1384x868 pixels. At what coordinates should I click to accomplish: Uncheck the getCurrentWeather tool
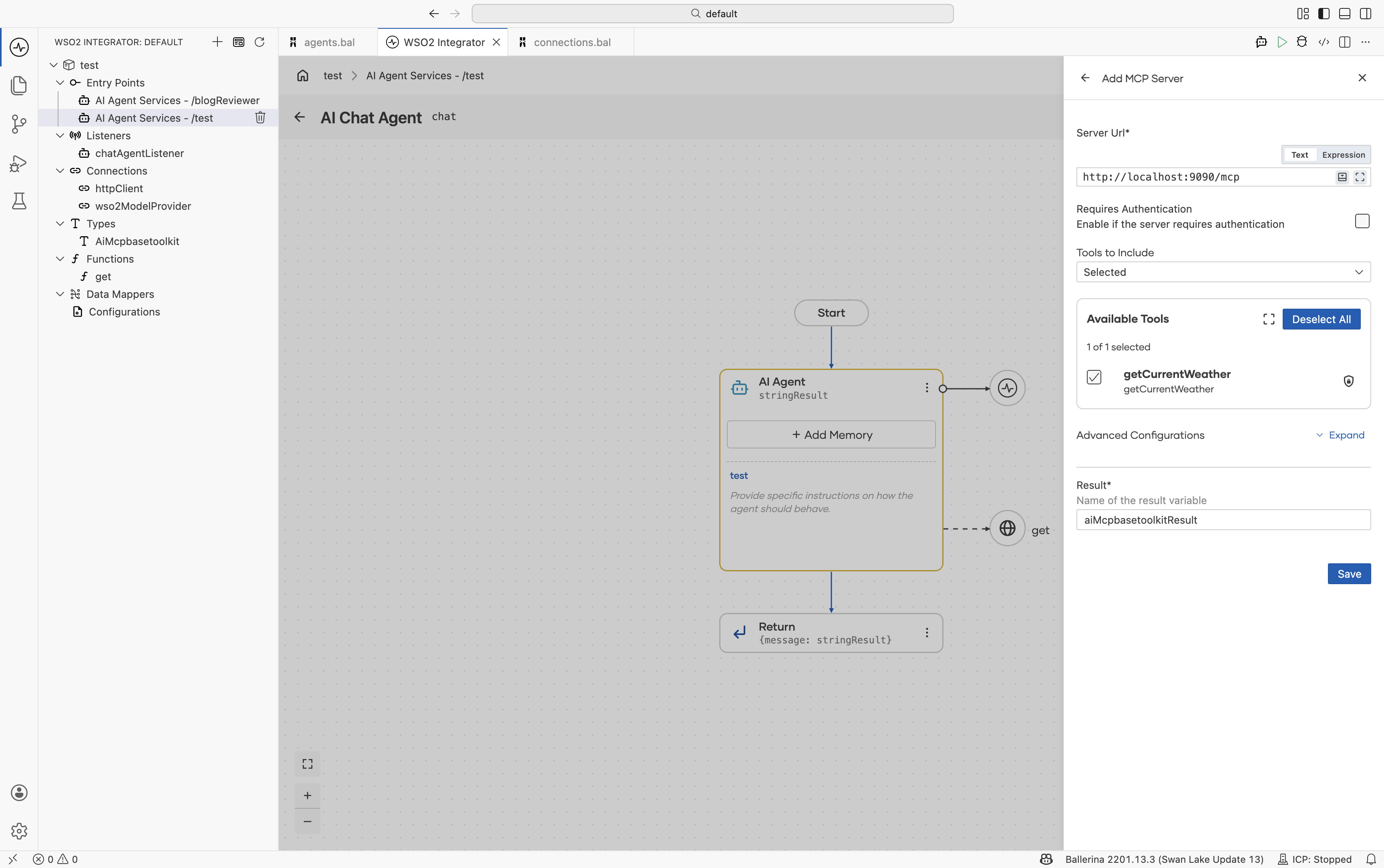pos(1094,377)
